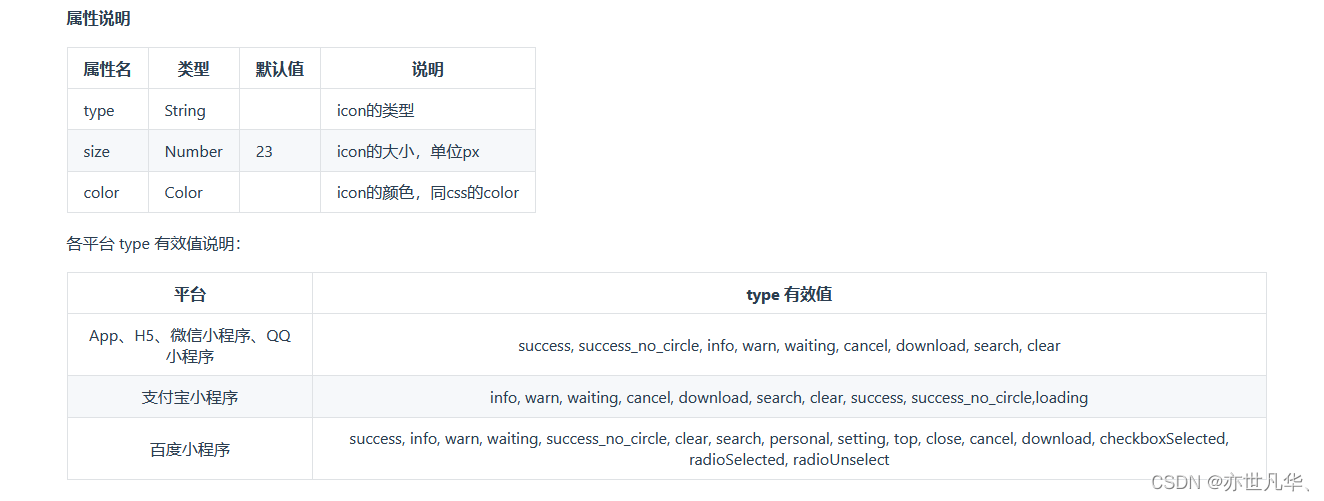
Task: Click the default value 23 cell
Action: [264, 152]
